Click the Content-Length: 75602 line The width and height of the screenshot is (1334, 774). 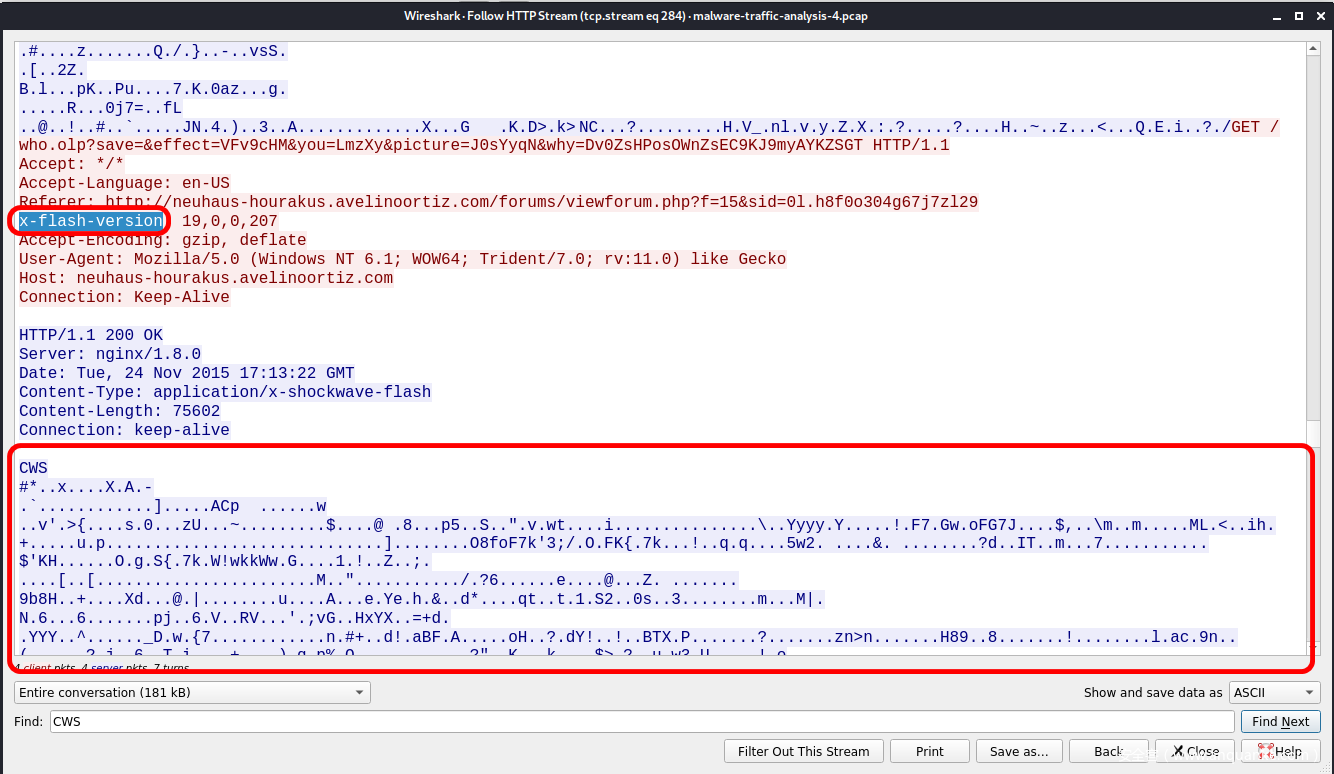click(x=120, y=411)
